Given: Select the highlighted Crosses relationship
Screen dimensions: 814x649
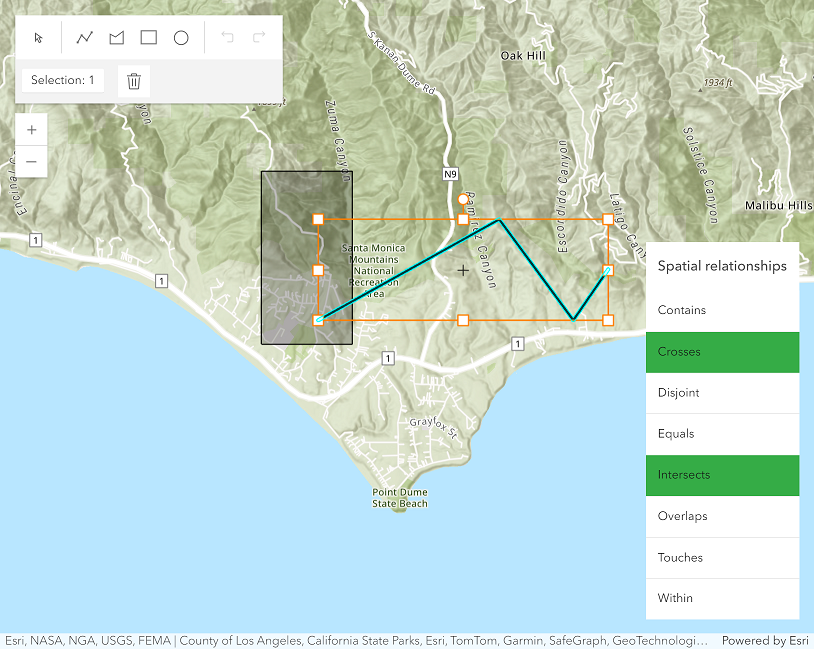Looking at the screenshot, I should click(722, 352).
